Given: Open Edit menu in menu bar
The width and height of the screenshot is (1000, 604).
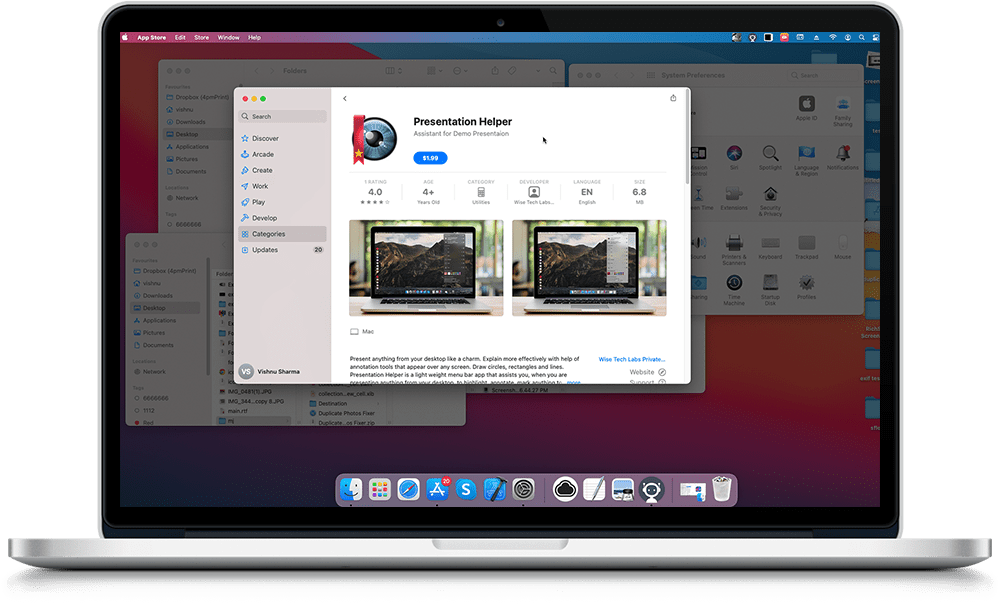Looking at the screenshot, I should (180, 38).
